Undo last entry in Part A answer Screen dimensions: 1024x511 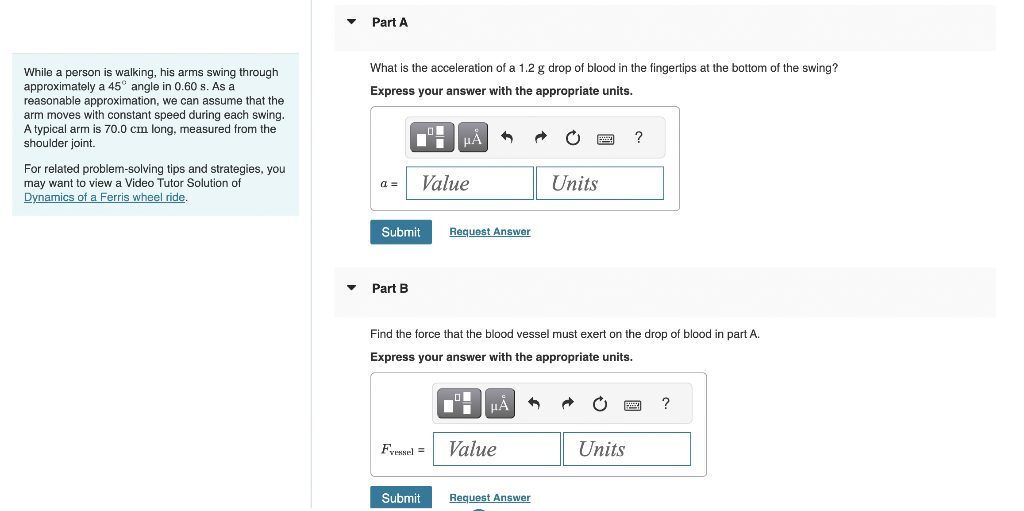click(507, 137)
